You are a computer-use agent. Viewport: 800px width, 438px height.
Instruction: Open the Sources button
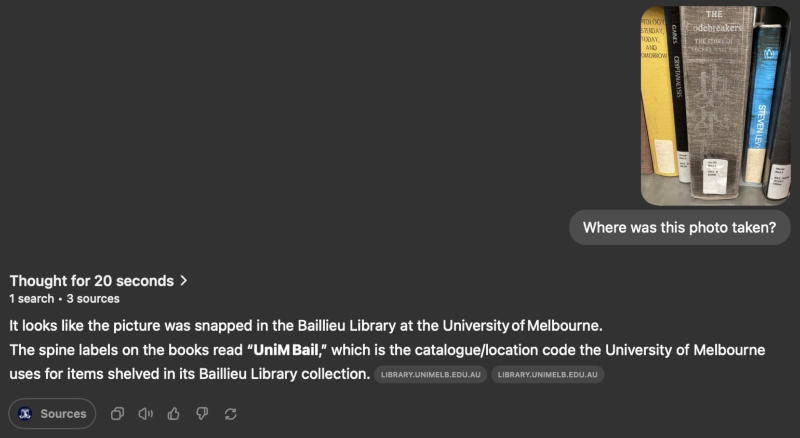click(52, 413)
